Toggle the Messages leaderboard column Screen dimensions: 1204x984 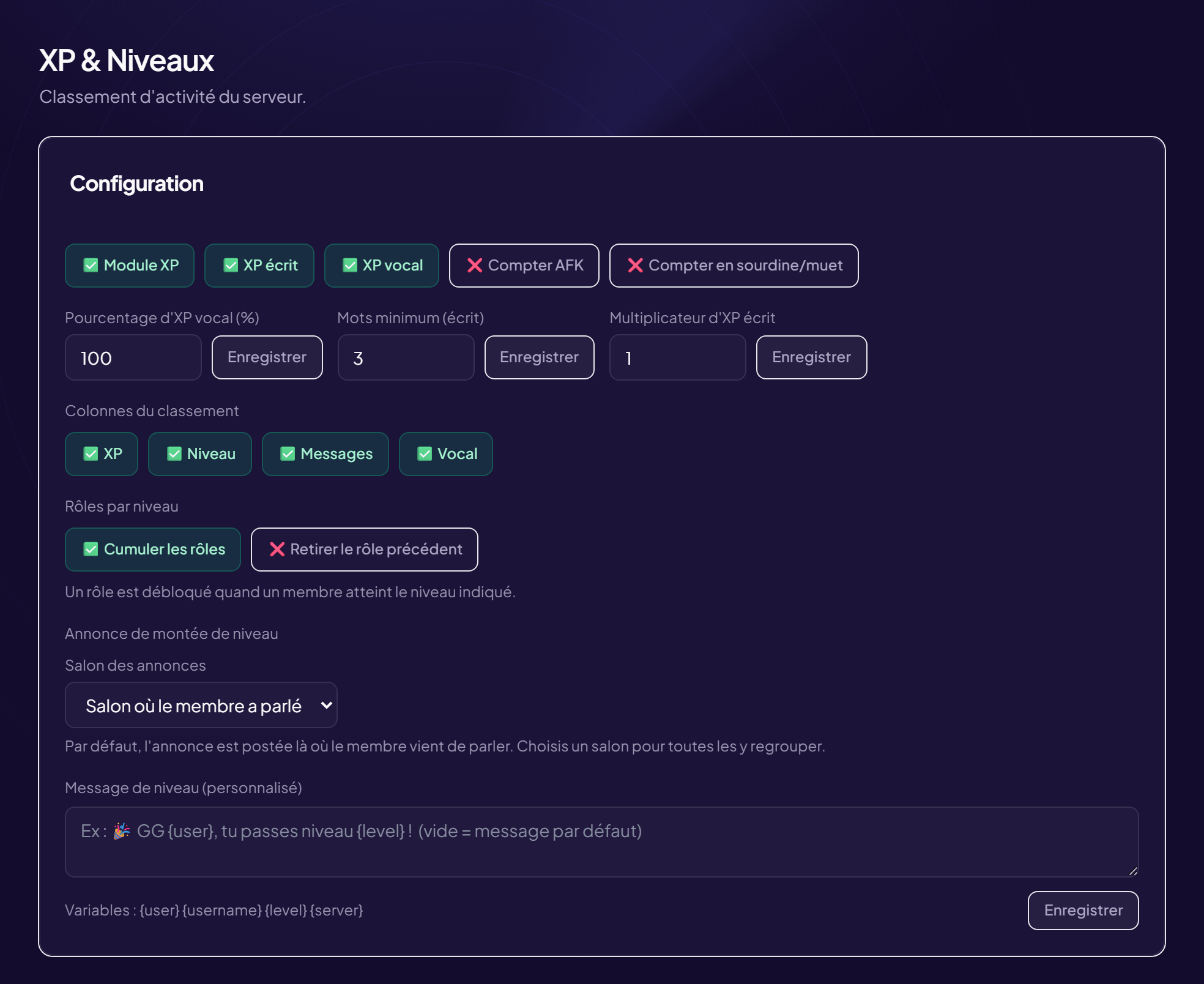(325, 454)
